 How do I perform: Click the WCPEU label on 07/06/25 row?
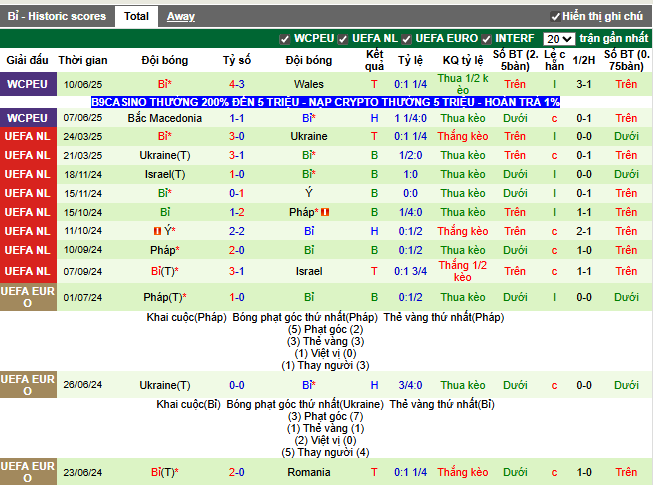pos(27,118)
